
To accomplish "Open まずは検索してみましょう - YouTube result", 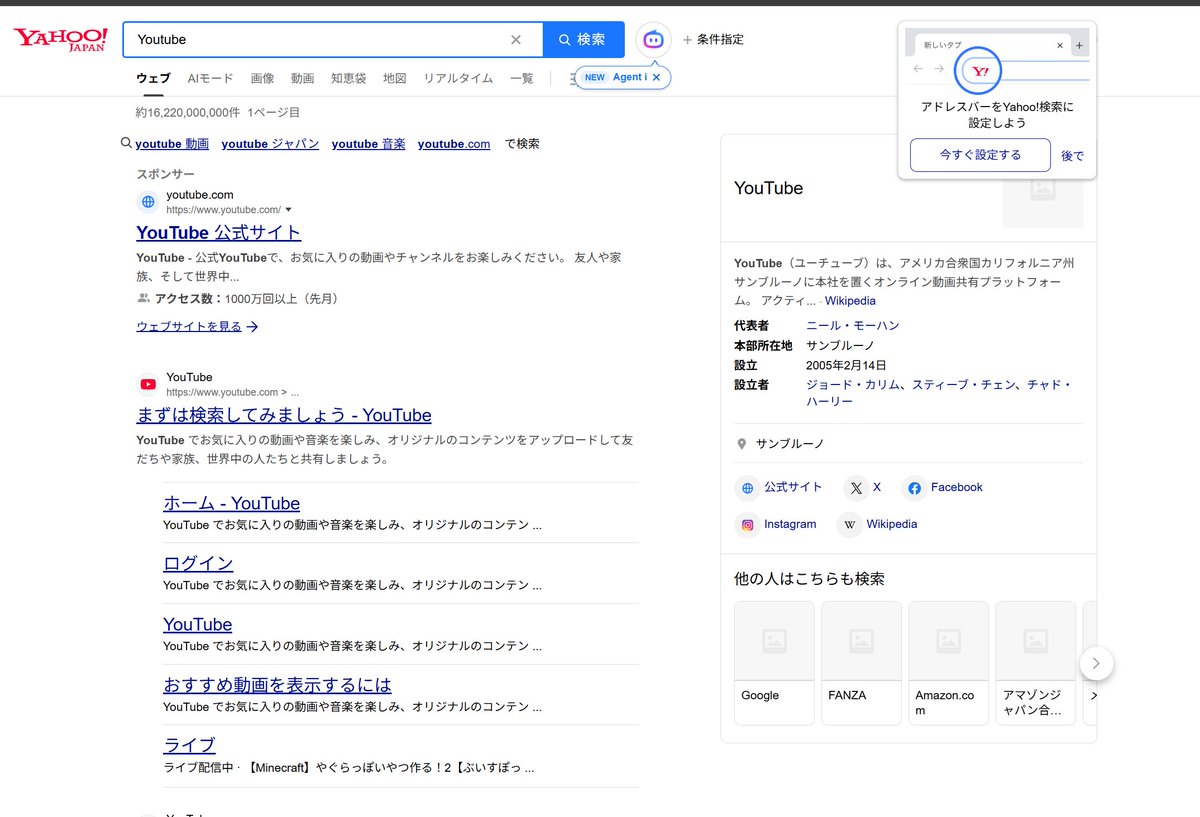I will coord(284,415).
